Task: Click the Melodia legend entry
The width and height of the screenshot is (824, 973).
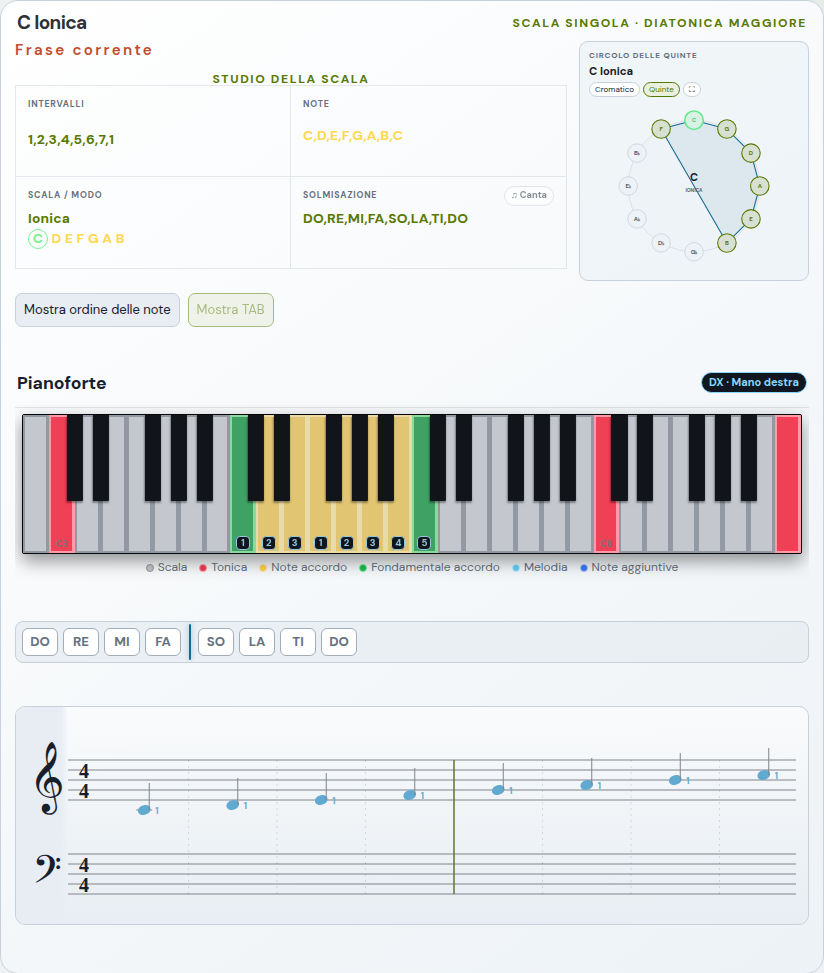Action: [540, 567]
